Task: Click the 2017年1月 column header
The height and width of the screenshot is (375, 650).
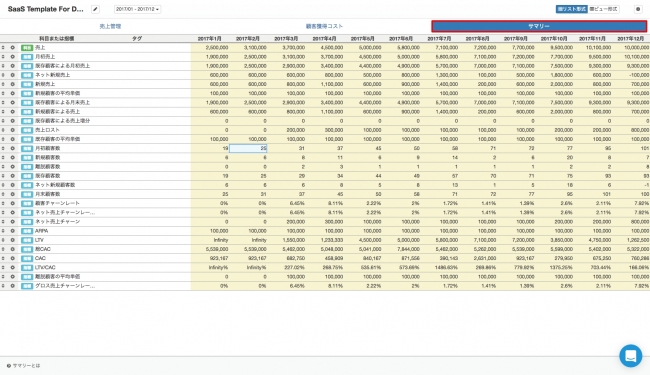Action: coord(210,39)
